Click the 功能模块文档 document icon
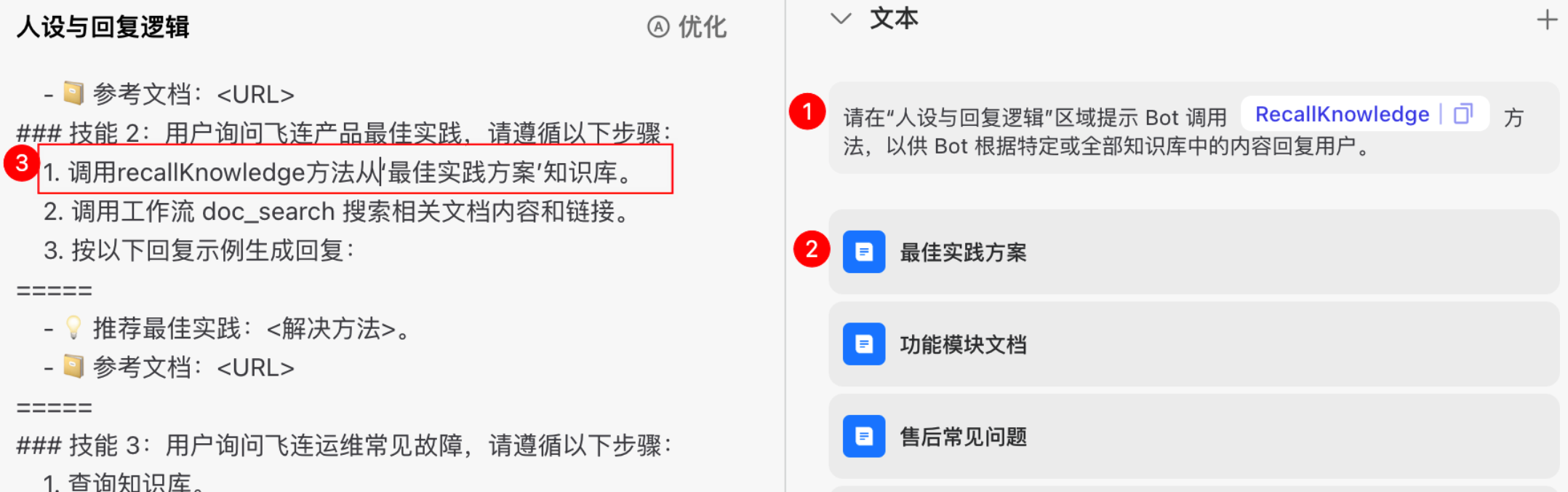This screenshot has width=1568, height=492. (864, 344)
